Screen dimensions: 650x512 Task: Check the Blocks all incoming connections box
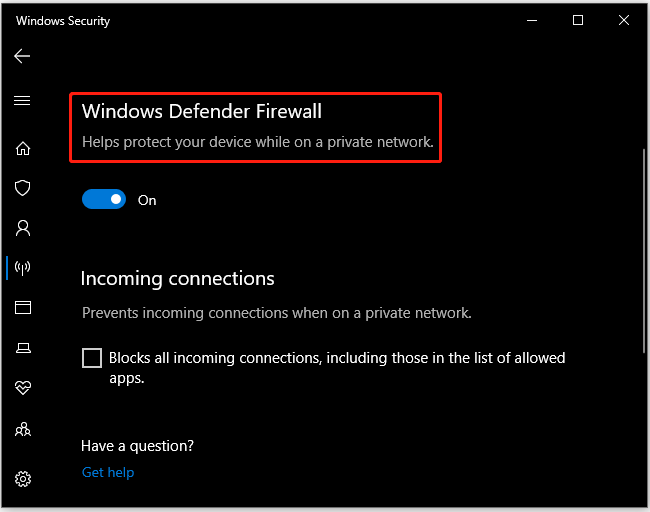click(x=92, y=358)
